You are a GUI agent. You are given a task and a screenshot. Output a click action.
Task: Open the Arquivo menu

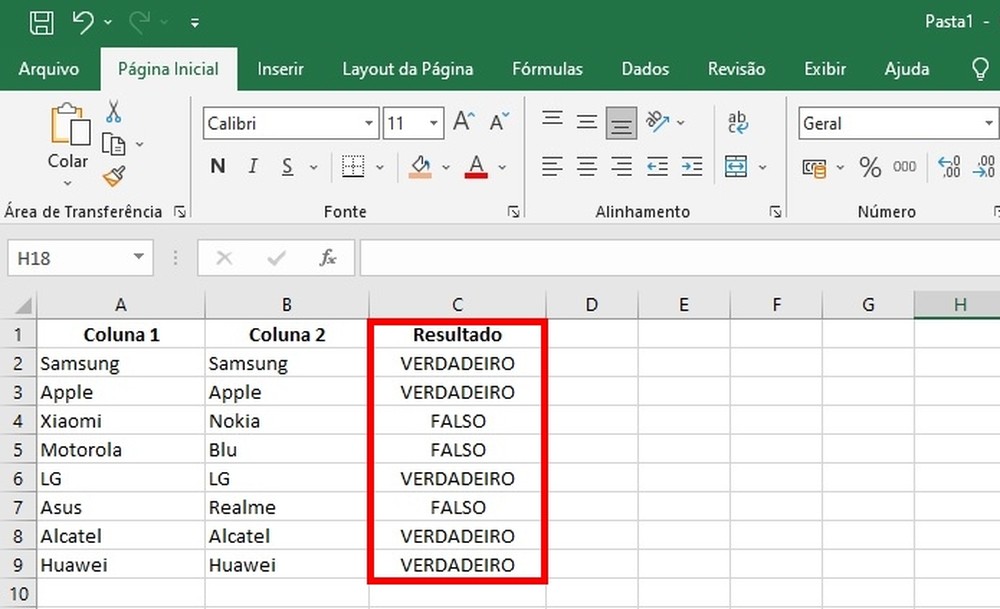tap(51, 69)
